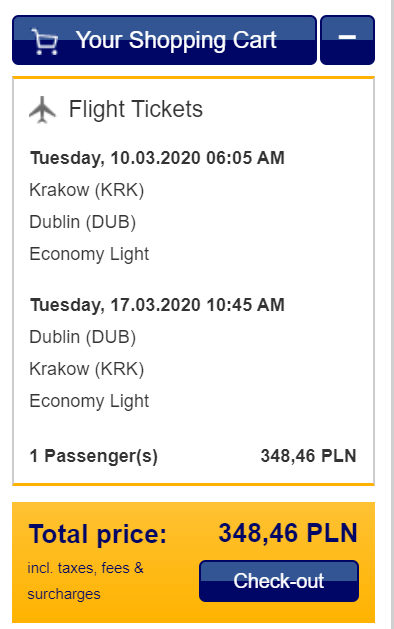Click the outbound Economy Light fare text
394x629 pixels.
point(89,254)
